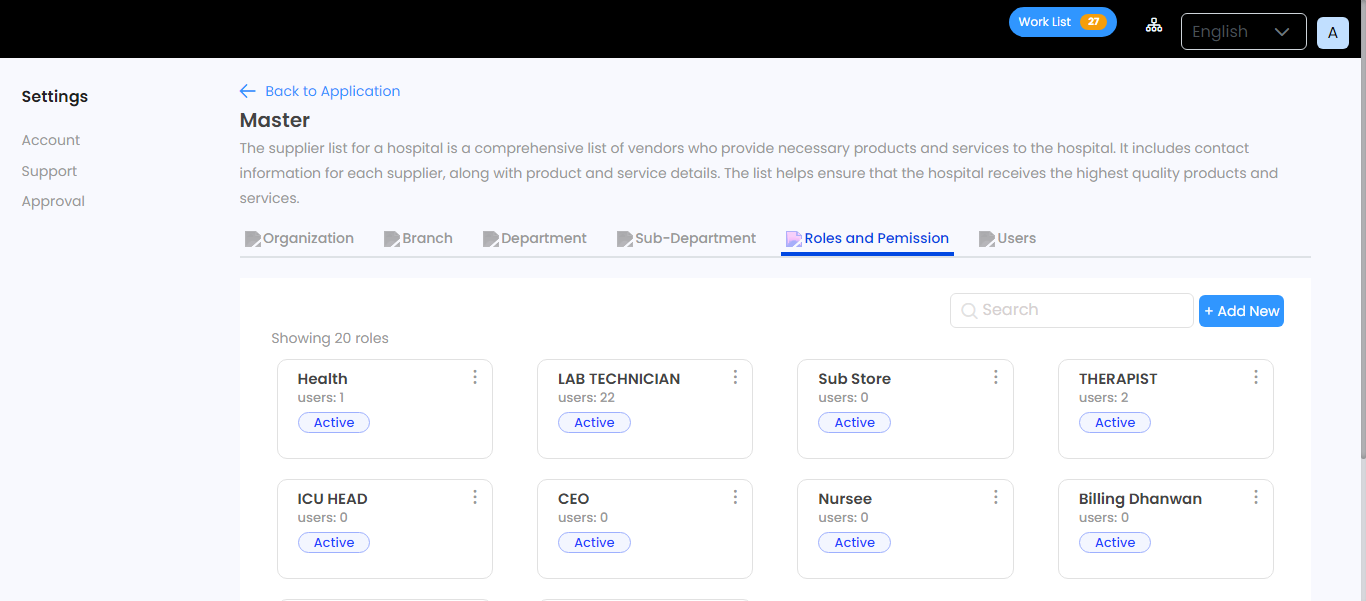
Task: Click the Work List button
Action: (1063, 22)
